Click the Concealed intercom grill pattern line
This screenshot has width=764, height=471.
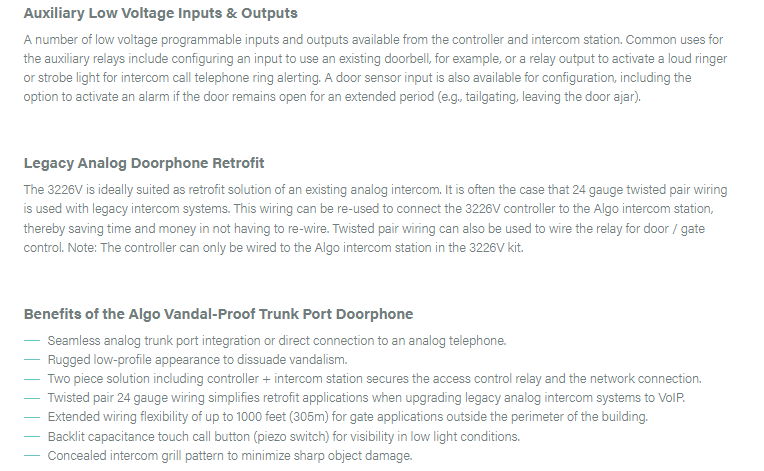point(229,455)
